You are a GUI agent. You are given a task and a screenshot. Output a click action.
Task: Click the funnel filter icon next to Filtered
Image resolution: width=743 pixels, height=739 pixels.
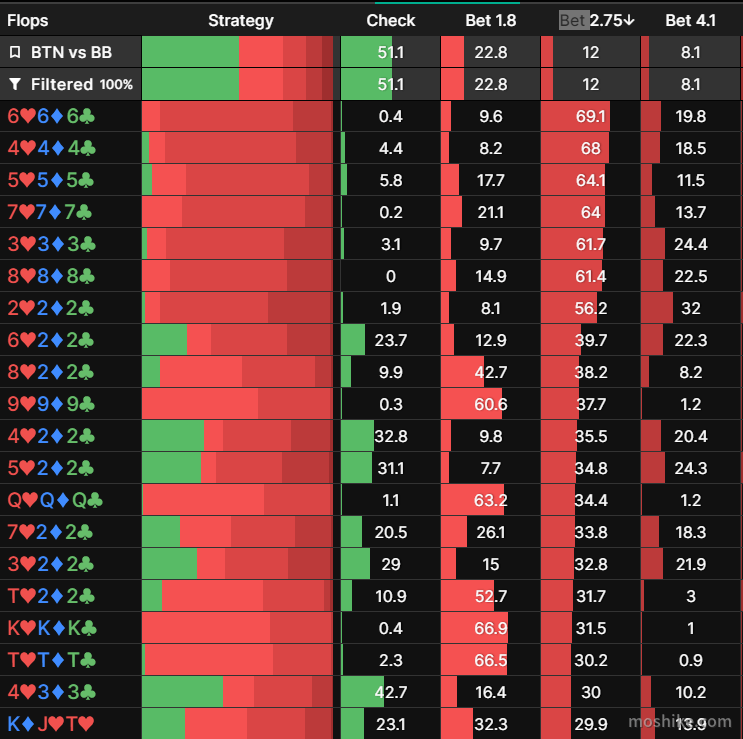point(15,84)
